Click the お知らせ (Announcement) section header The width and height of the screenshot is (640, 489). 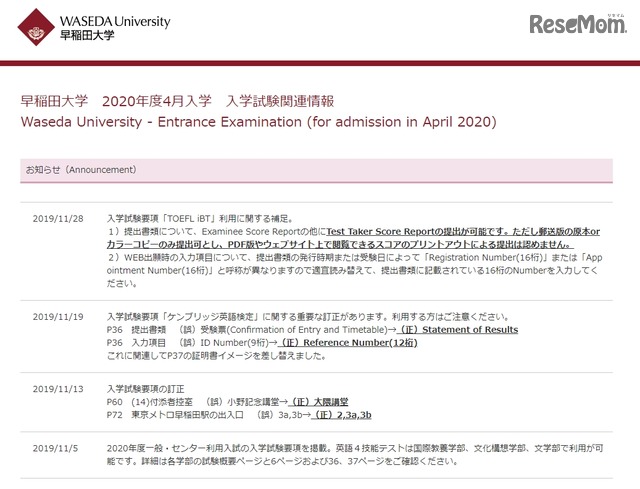pos(80,170)
